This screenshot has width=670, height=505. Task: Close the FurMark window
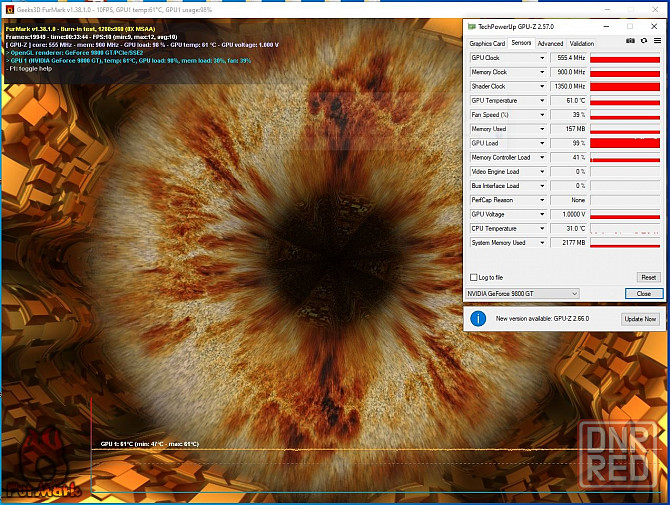pyautogui.click(x=655, y=9)
